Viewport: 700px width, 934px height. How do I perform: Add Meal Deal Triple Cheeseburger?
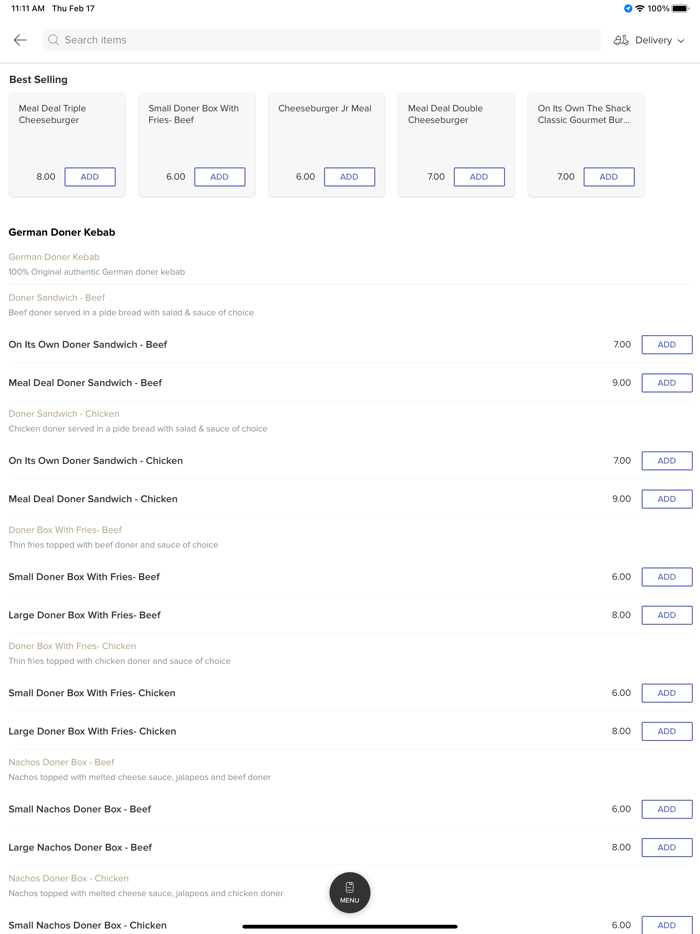point(90,177)
